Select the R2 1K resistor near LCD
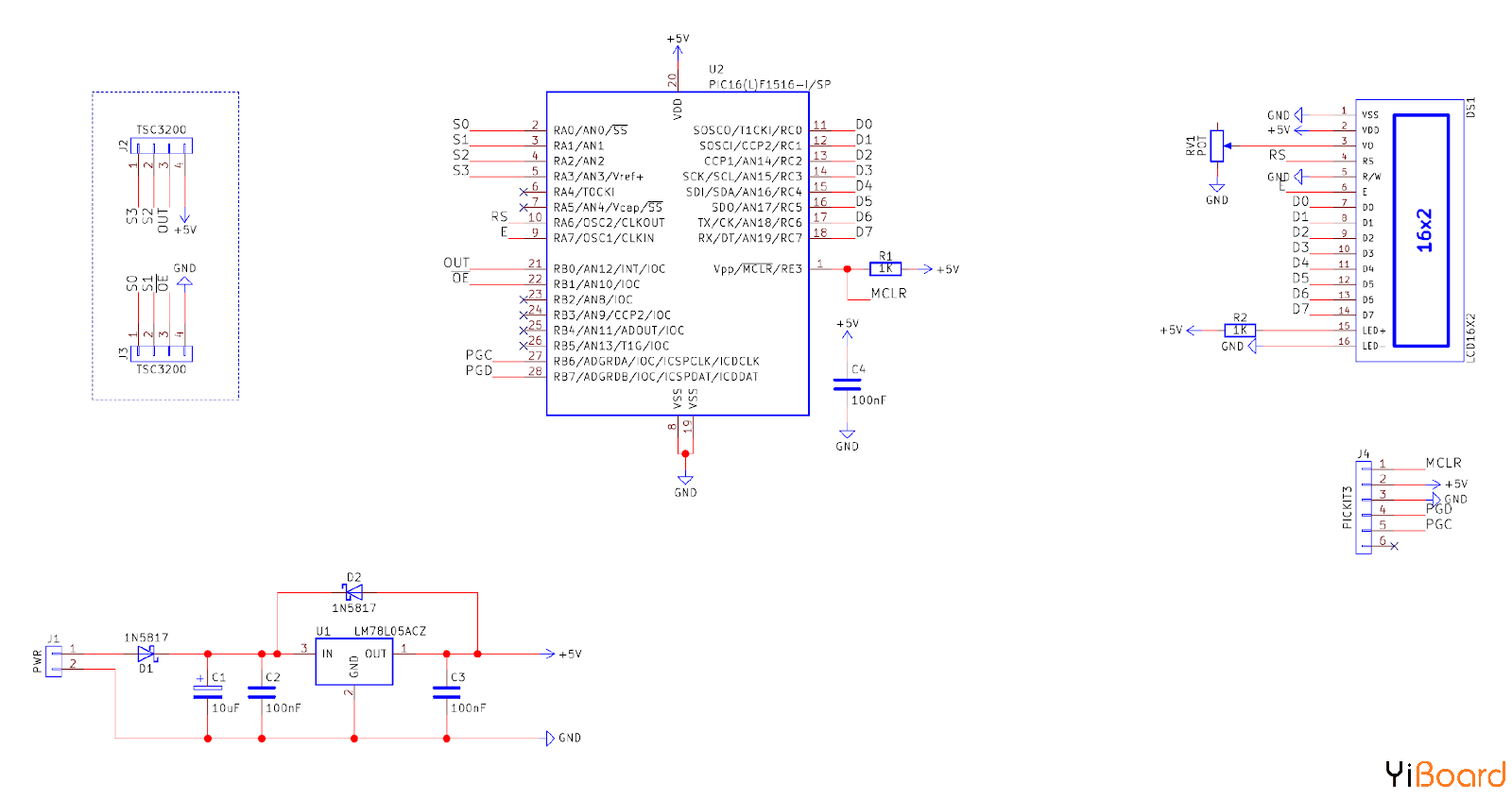This screenshot has height=800, width=1512. [1240, 331]
